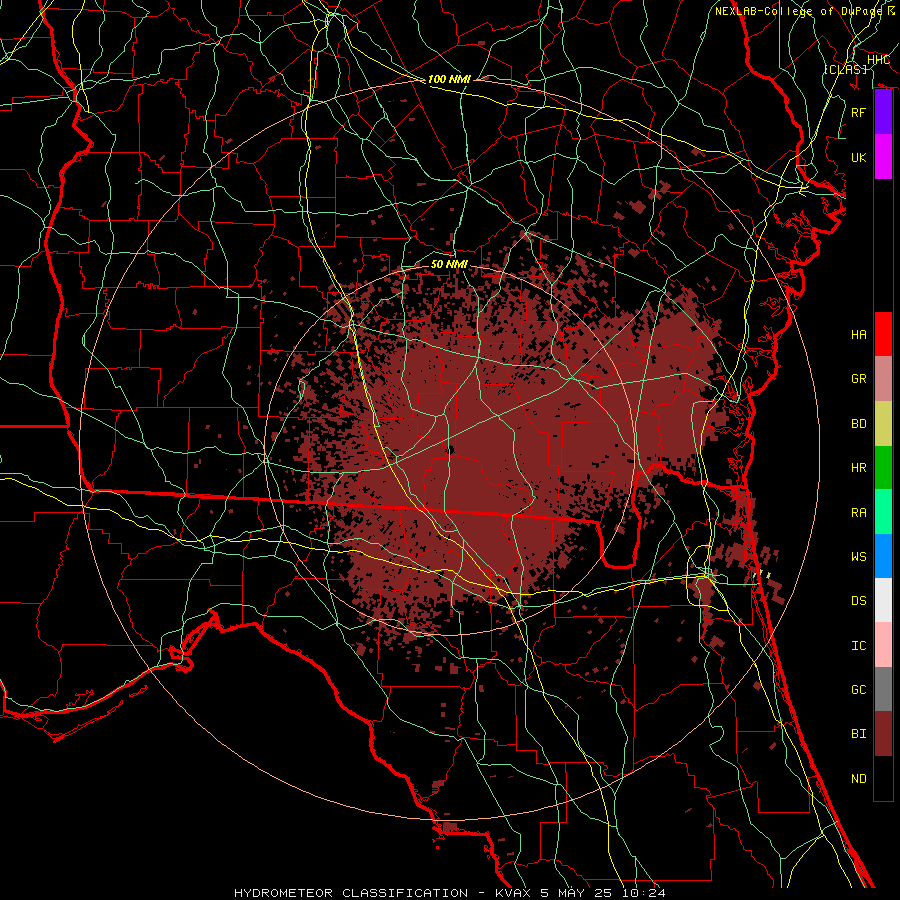This screenshot has height=900, width=900.
Task: Click the ND black legend swatch
Action: point(883,778)
